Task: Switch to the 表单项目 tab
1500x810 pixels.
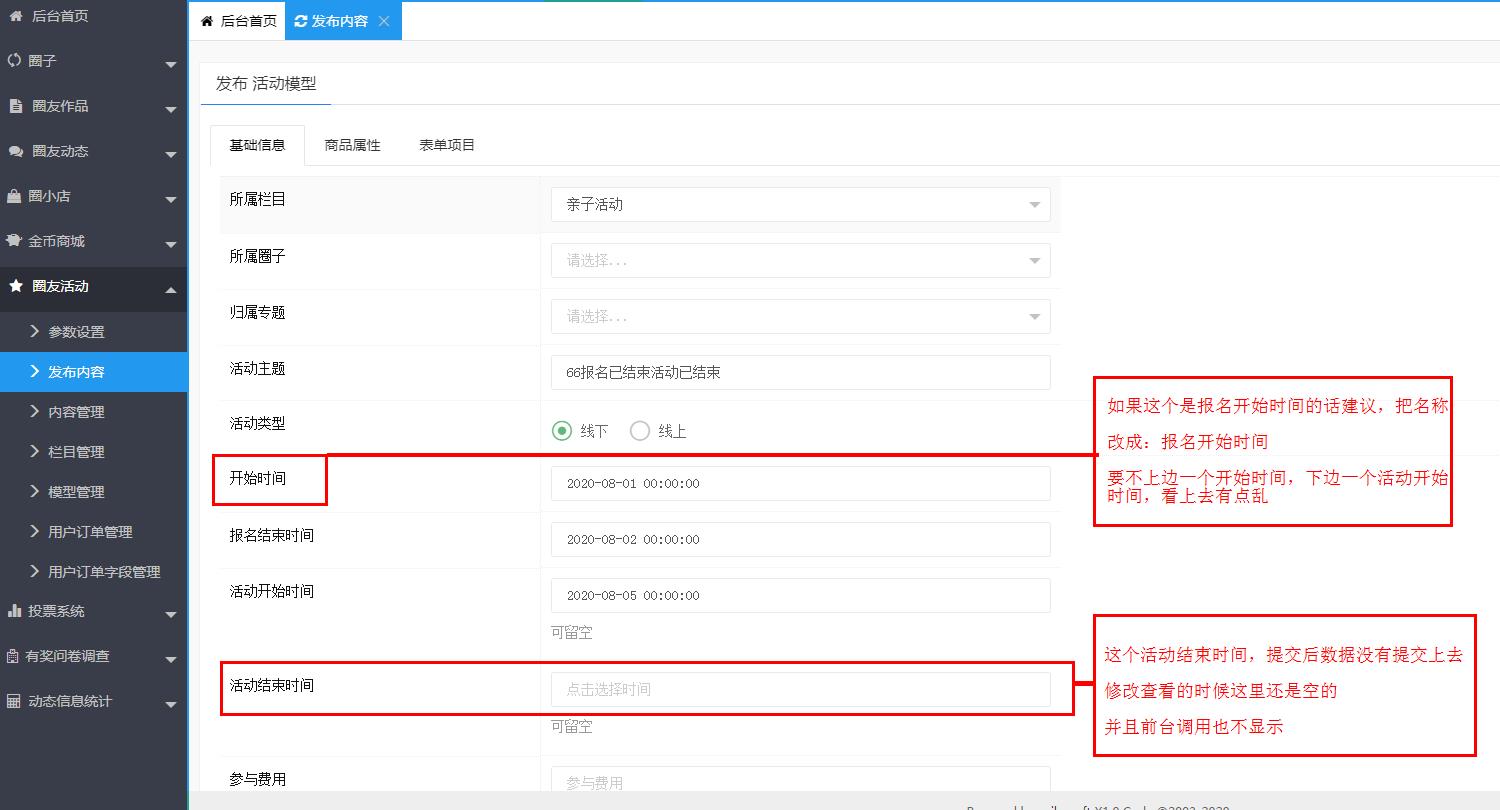Action: 446,145
